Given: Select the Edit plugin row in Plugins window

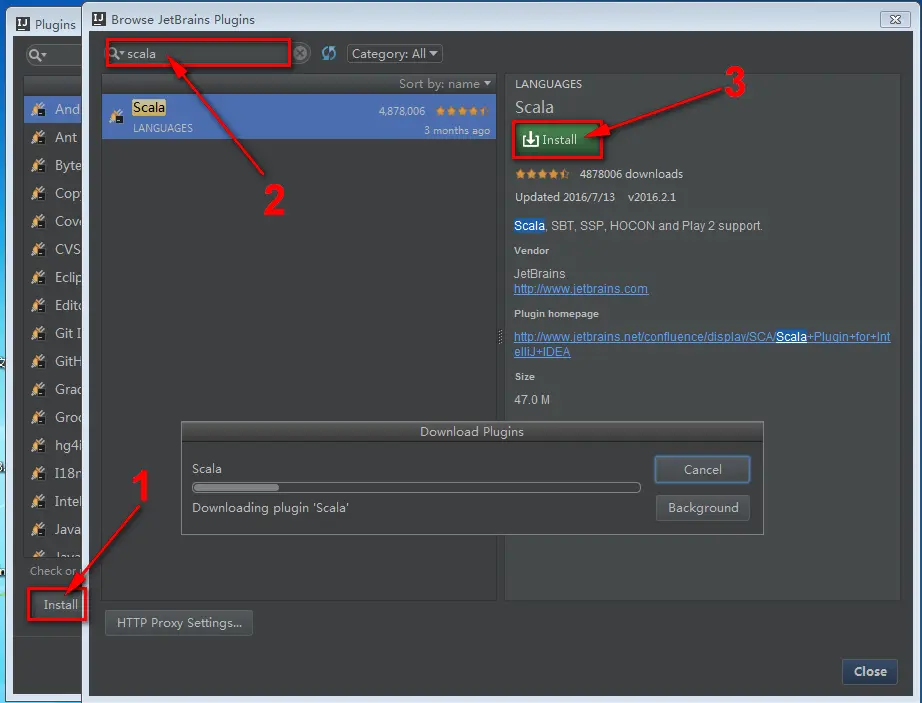Looking at the screenshot, I should tap(53, 305).
